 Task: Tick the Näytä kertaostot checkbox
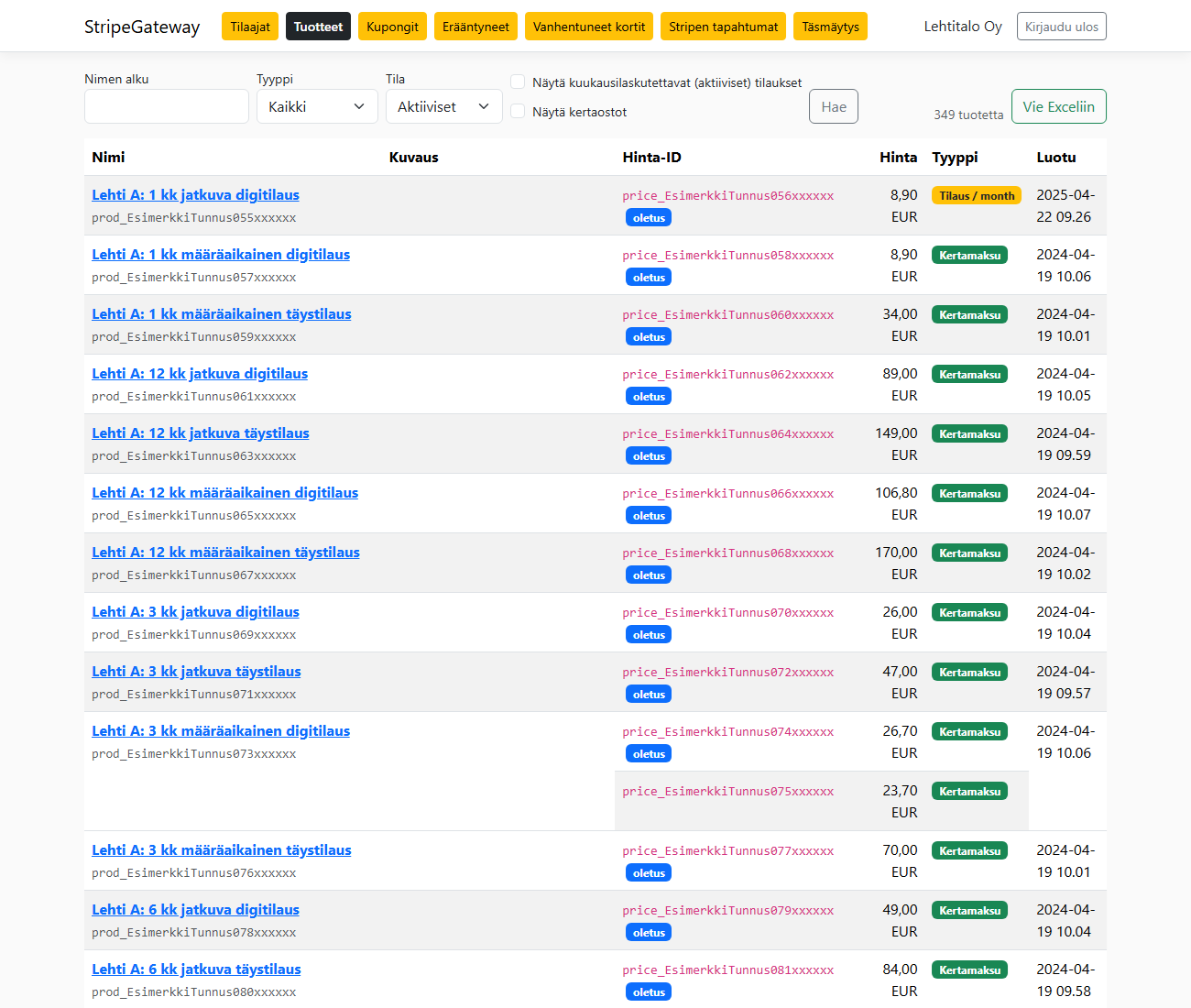pyautogui.click(x=518, y=112)
